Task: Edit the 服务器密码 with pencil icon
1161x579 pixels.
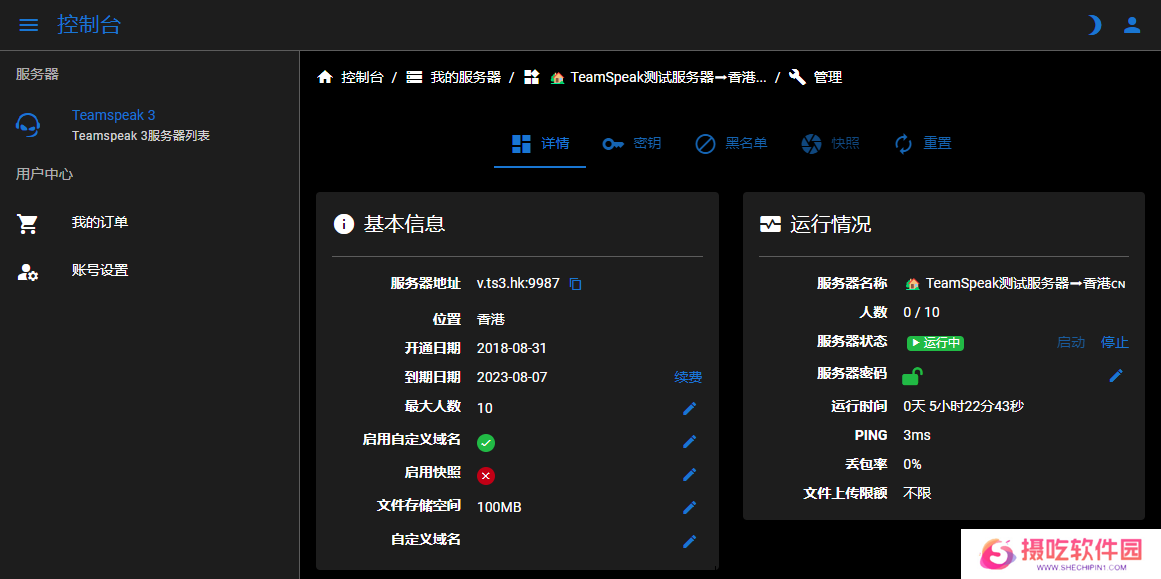Action: point(1116,375)
